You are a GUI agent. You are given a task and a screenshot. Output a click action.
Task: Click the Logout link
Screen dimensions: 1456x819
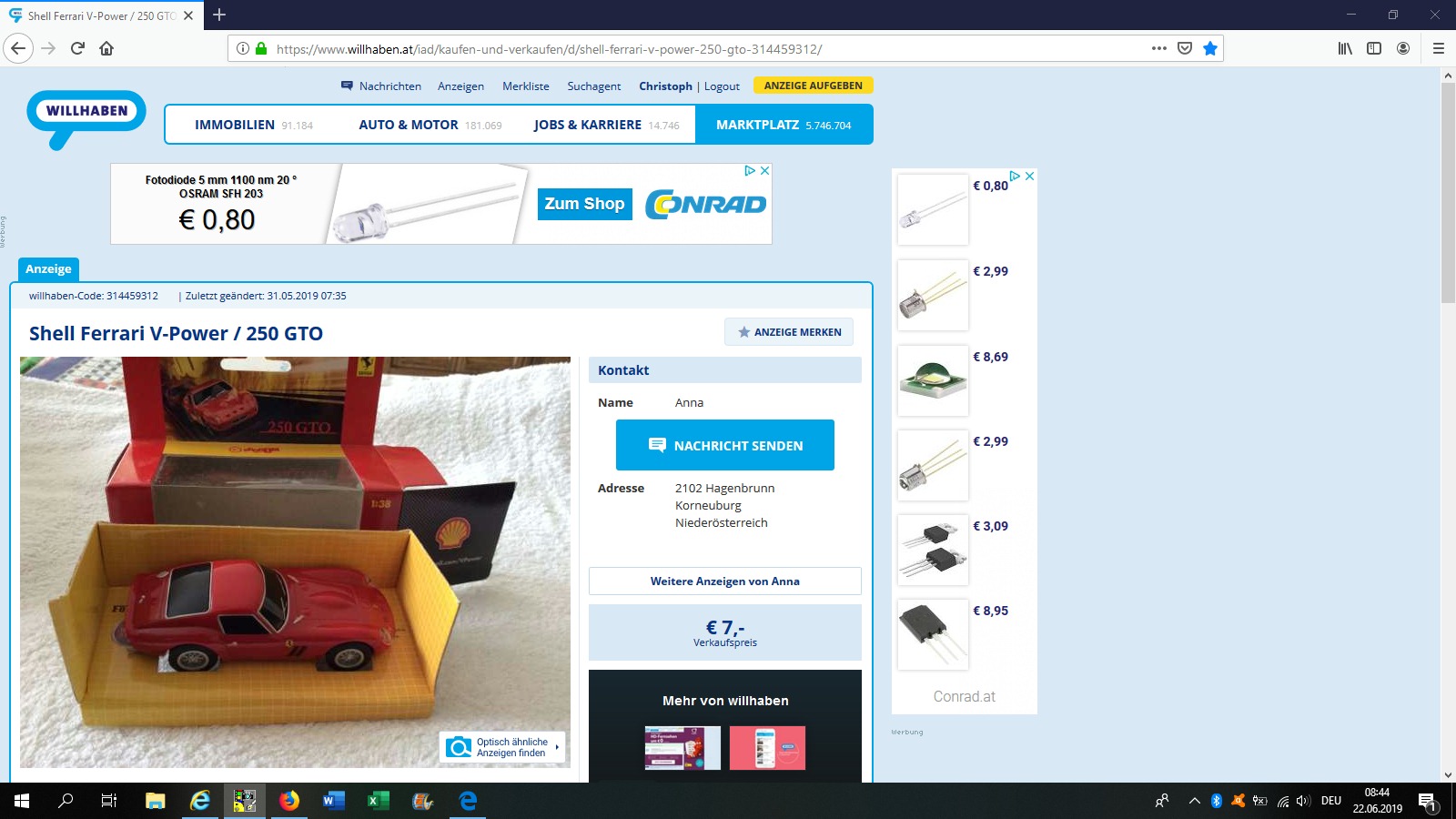click(722, 86)
